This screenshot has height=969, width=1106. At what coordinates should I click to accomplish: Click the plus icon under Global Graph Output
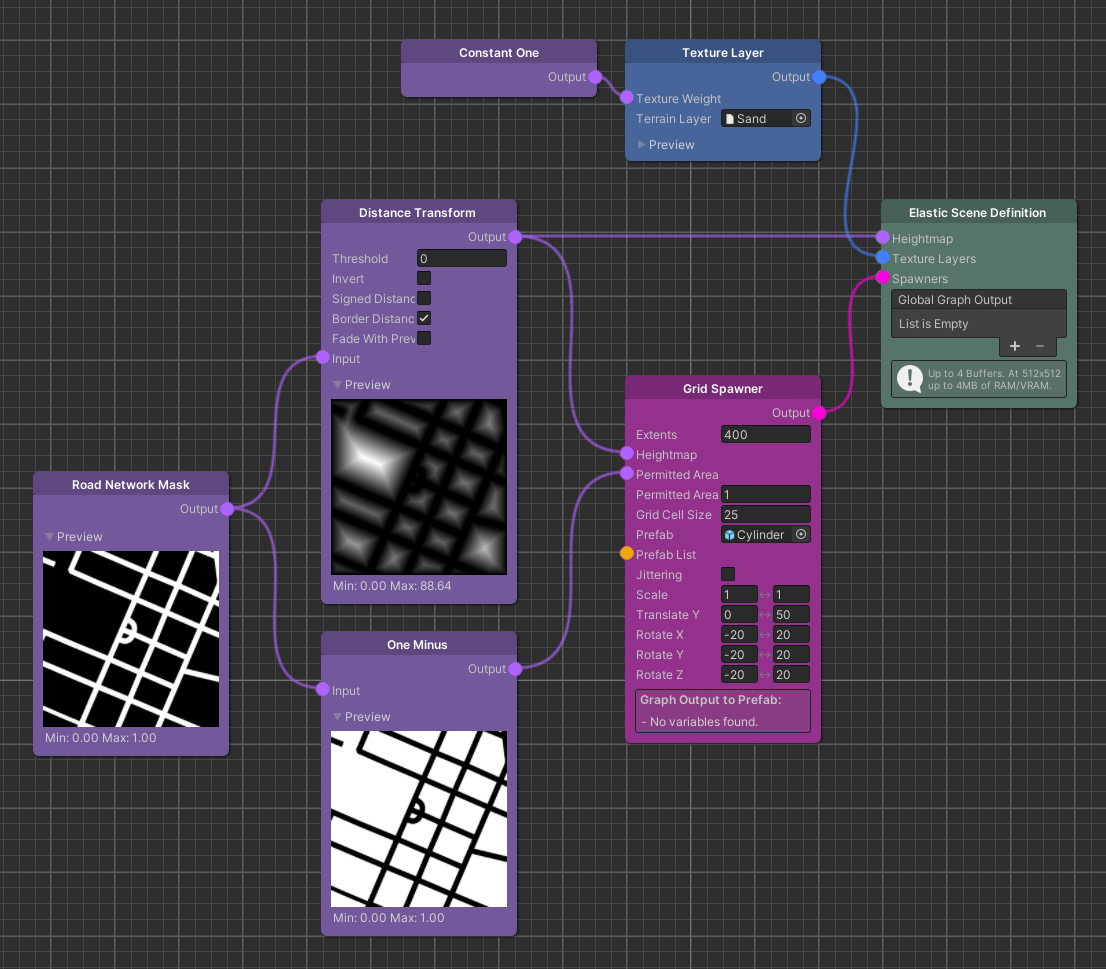pyautogui.click(x=1014, y=346)
